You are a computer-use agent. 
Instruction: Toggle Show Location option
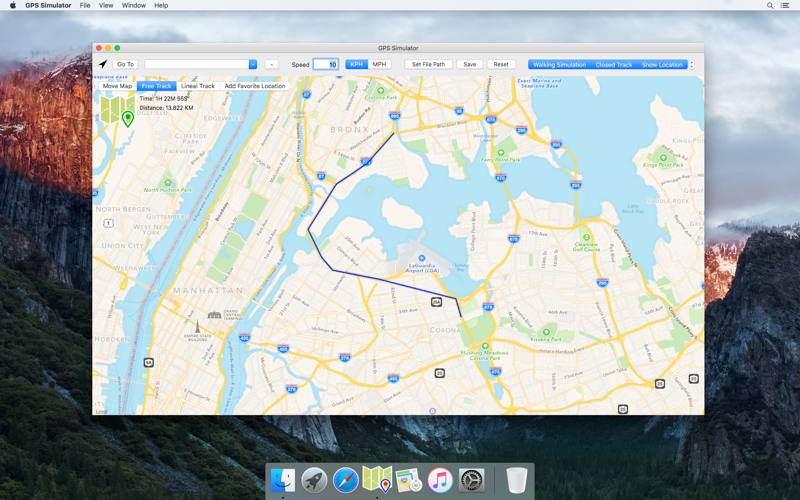tap(662, 65)
